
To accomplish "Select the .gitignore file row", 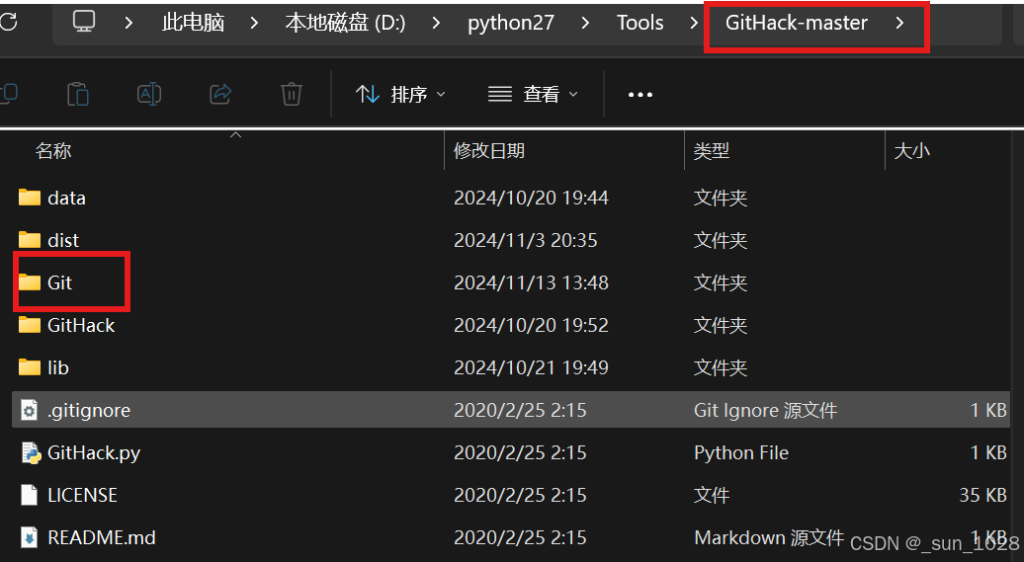I will click(89, 411).
